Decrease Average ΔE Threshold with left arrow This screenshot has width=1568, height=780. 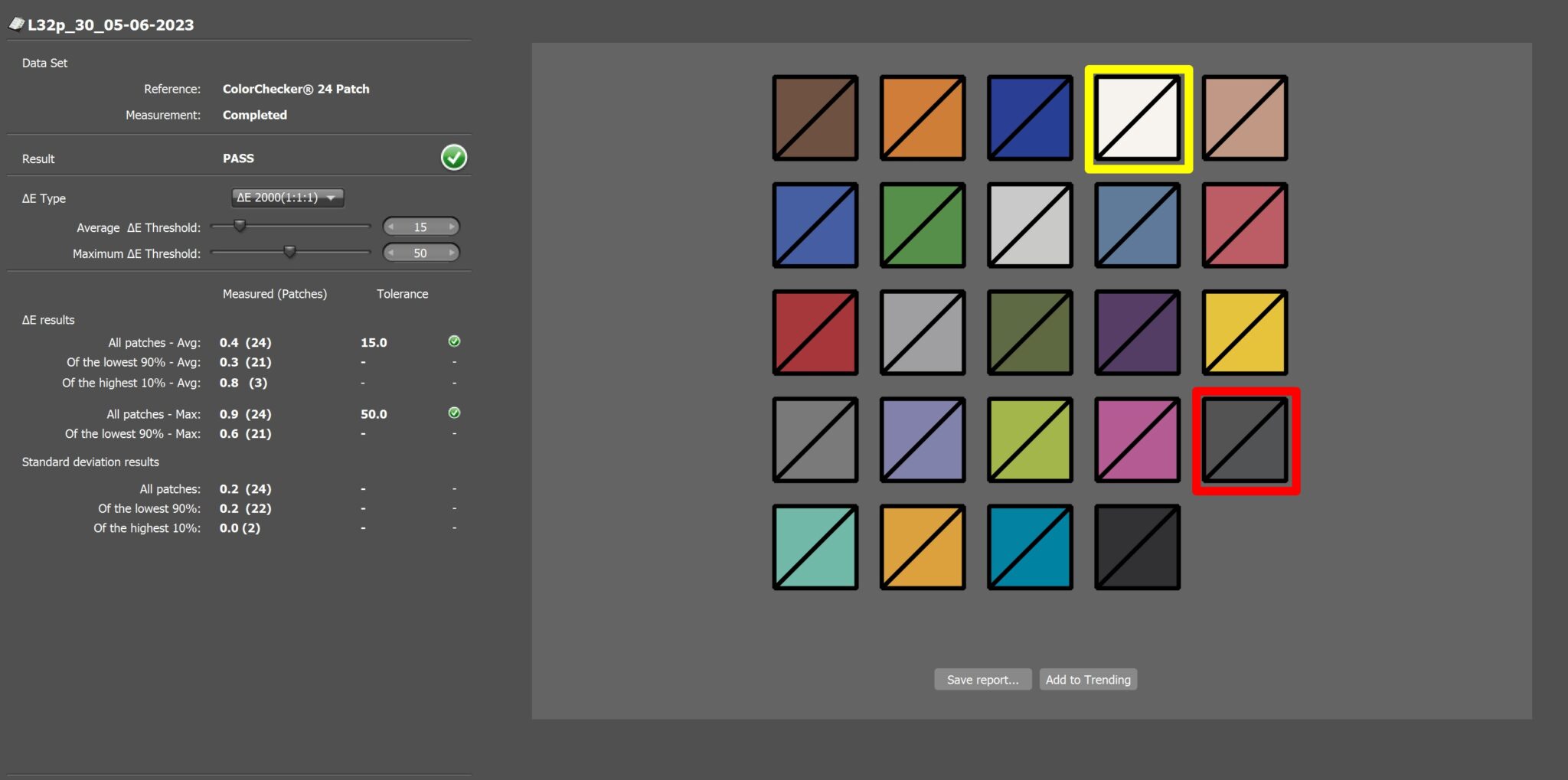391,227
